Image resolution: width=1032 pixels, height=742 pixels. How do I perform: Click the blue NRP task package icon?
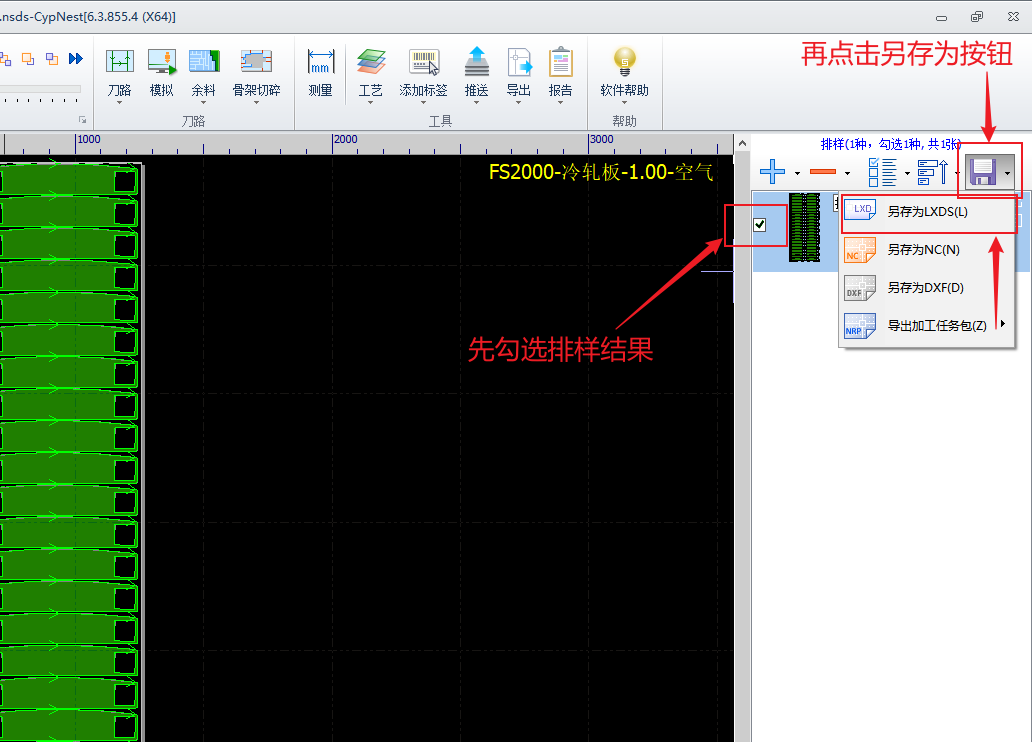pyautogui.click(x=860, y=326)
